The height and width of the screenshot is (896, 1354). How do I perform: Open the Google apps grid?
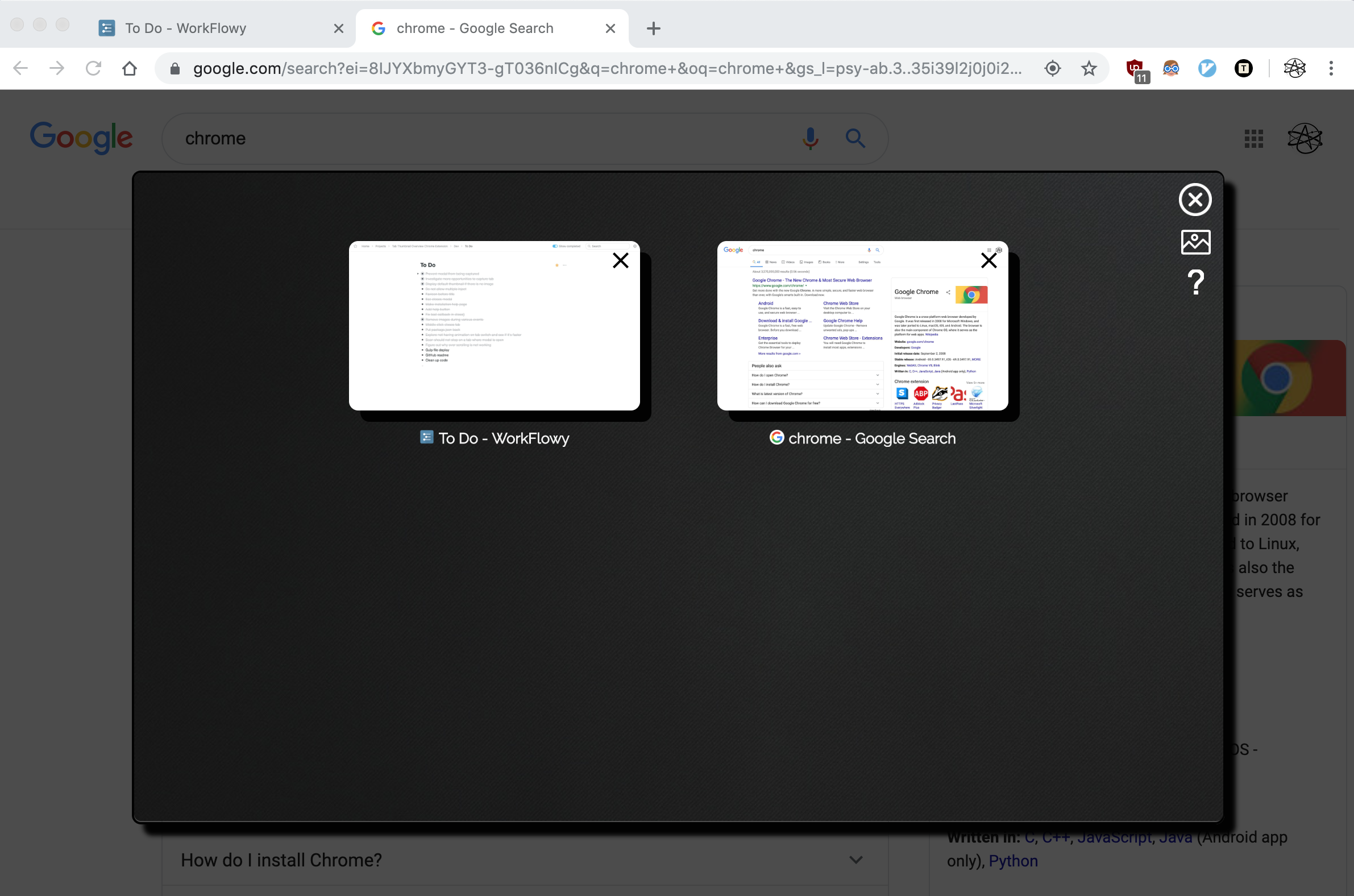(1253, 138)
